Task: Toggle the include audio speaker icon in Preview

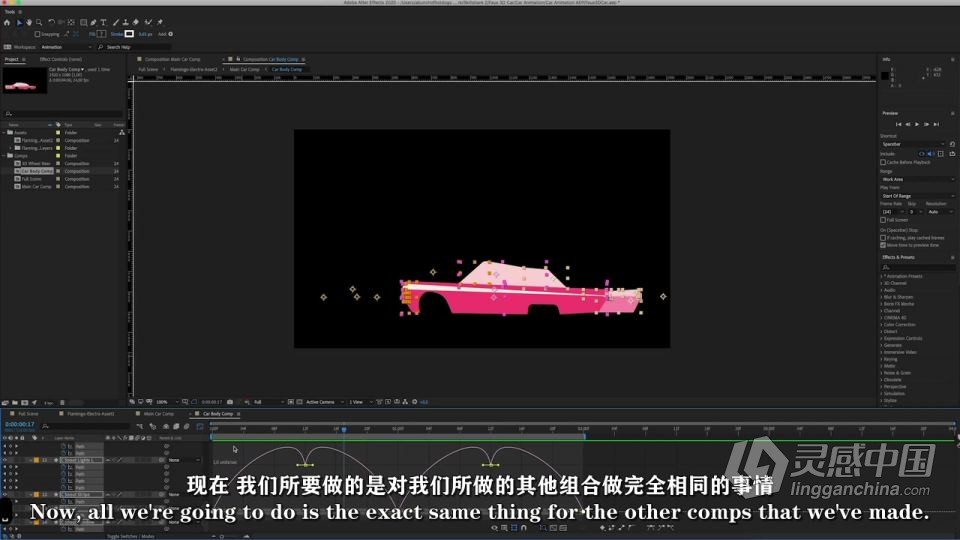Action: coord(931,154)
